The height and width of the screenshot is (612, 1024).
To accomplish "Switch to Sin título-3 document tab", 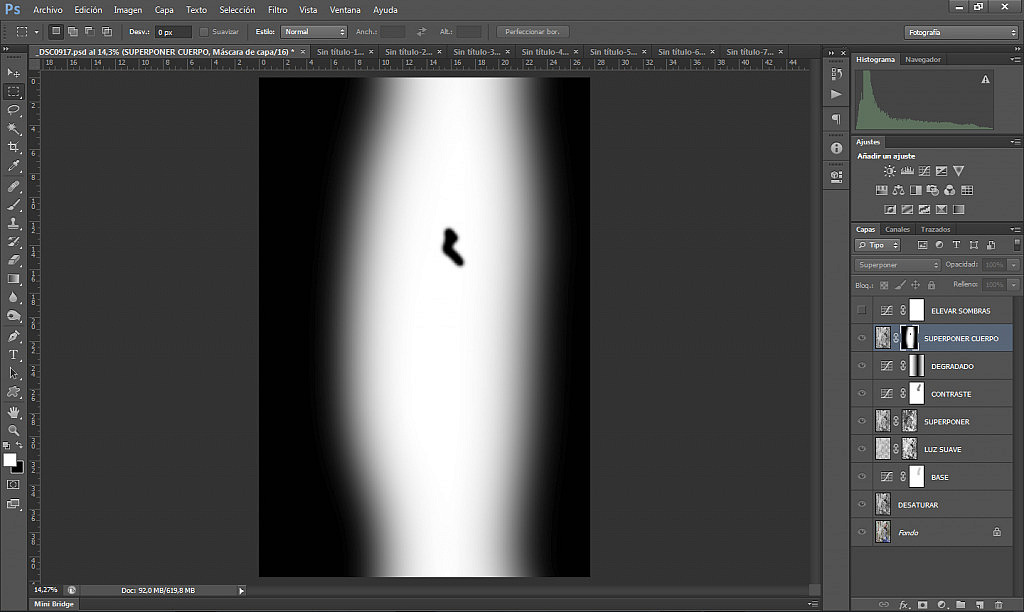I will (477, 52).
